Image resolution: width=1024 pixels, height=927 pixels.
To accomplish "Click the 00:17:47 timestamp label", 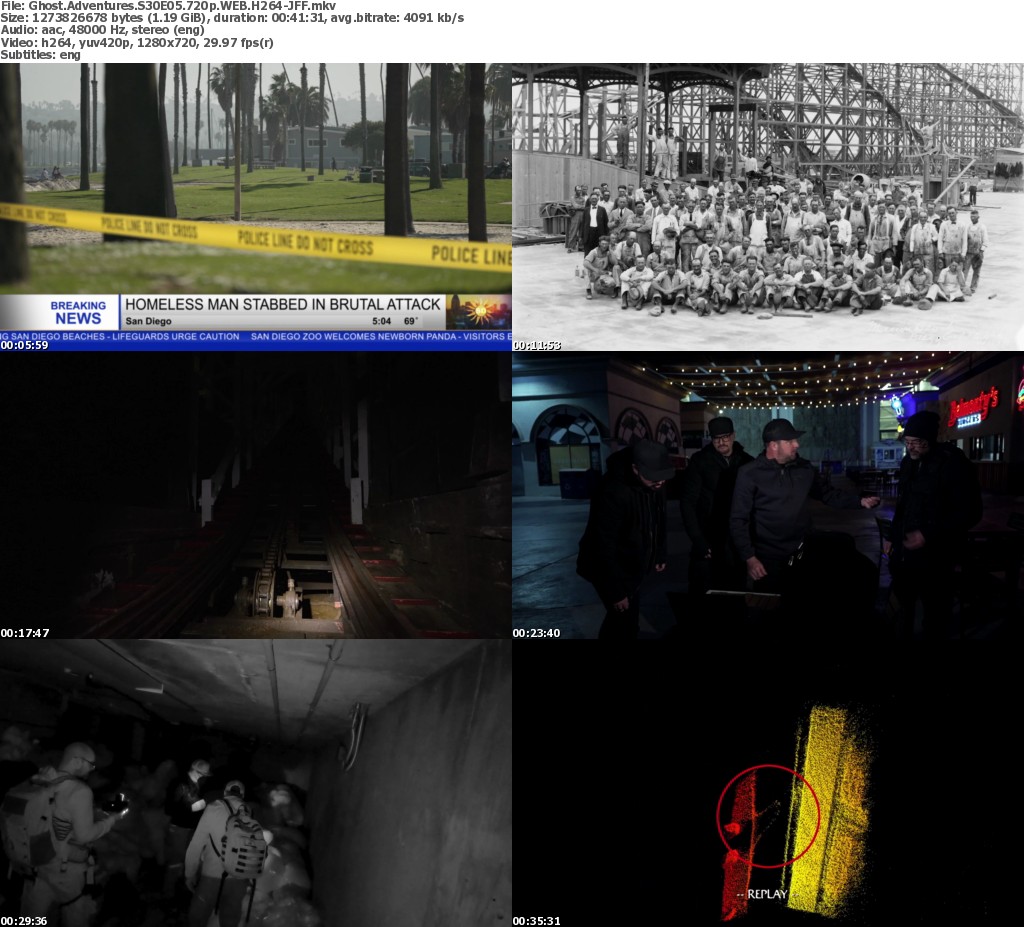I will click(25, 633).
